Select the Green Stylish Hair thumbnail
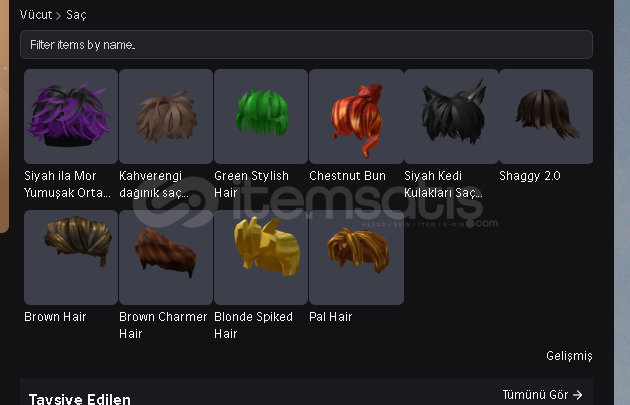The image size is (630, 405). tap(261, 116)
